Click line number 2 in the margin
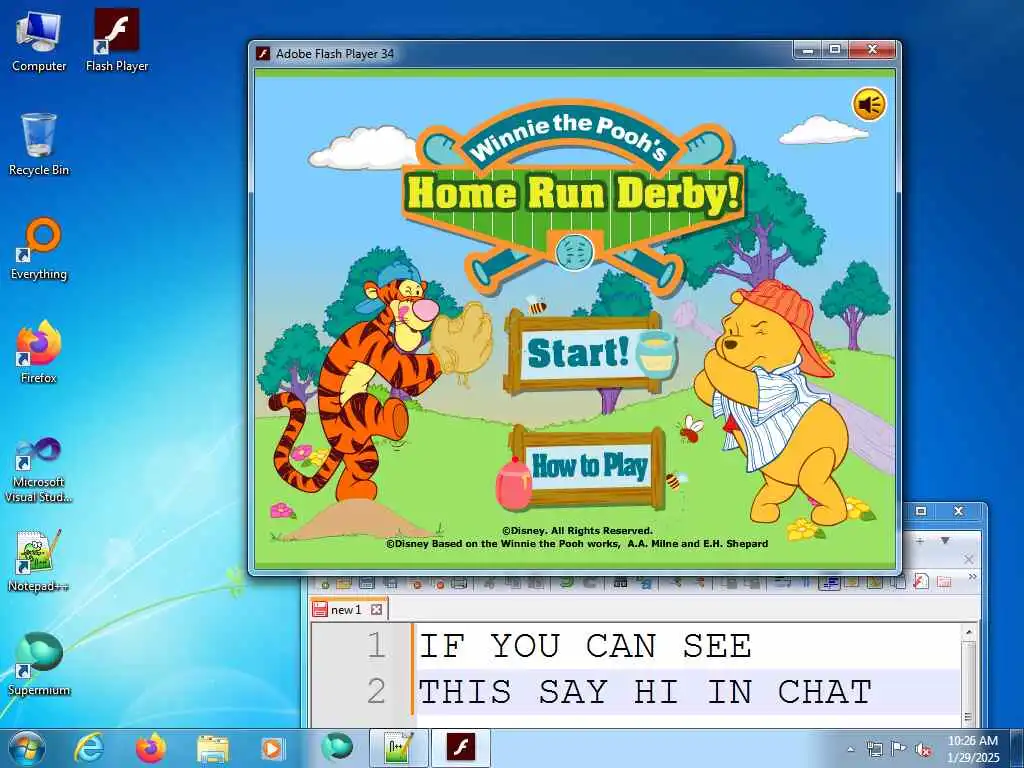Image resolution: width=1024 pixels, height=768 pixels. tap(376, 691)
